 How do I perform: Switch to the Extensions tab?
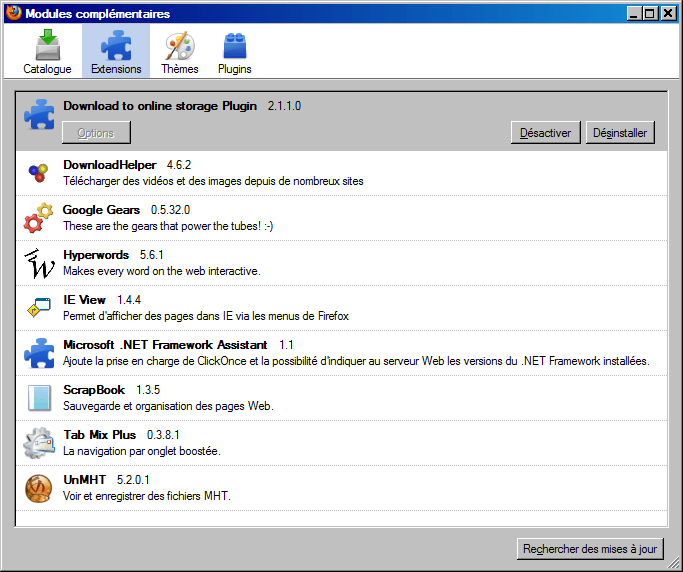pyautogui.click(x=116, y=51)
